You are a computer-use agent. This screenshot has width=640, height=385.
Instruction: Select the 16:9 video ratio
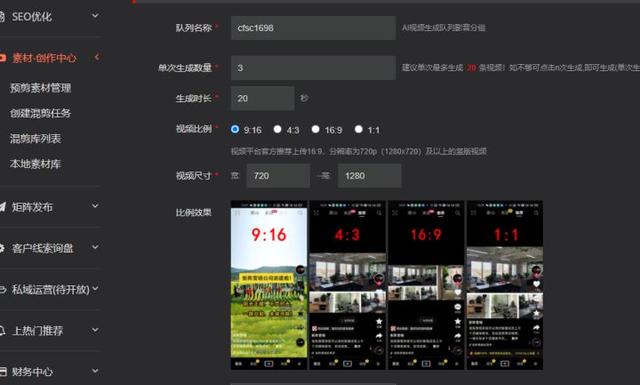click(316, 129)
